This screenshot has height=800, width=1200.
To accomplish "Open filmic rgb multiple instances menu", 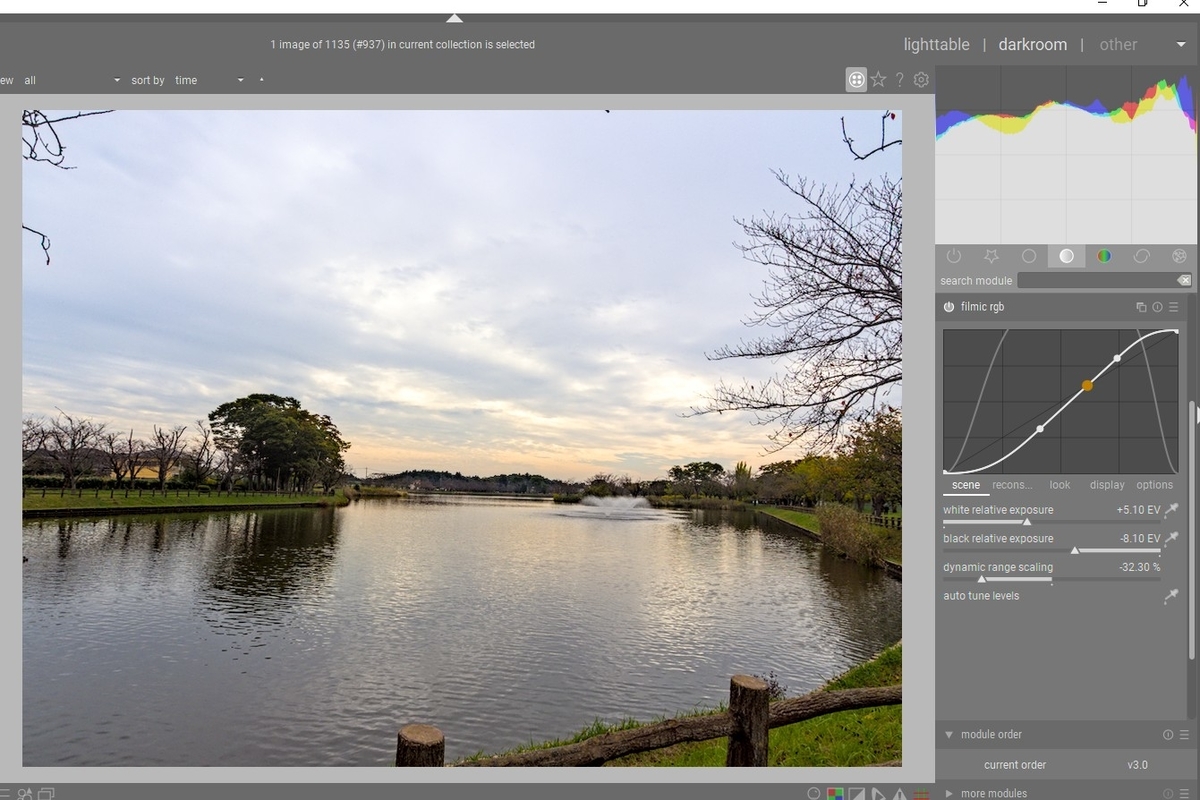I will pos(1141,308).
